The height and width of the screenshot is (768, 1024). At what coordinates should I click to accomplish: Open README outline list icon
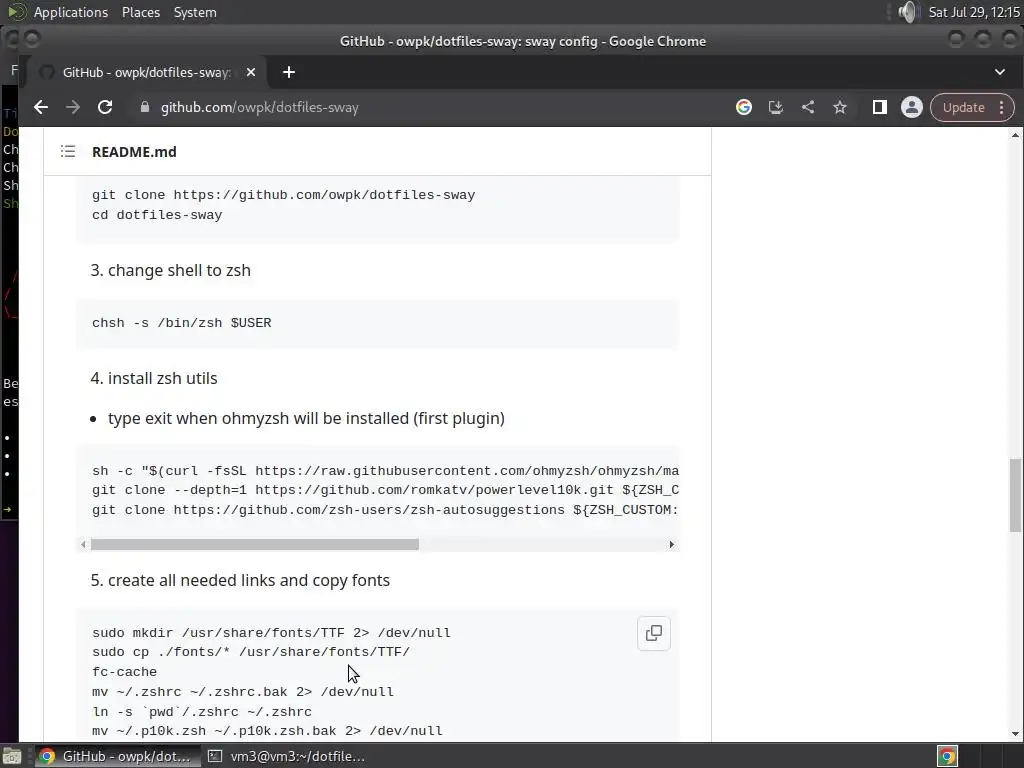click(x=68, y=152)
